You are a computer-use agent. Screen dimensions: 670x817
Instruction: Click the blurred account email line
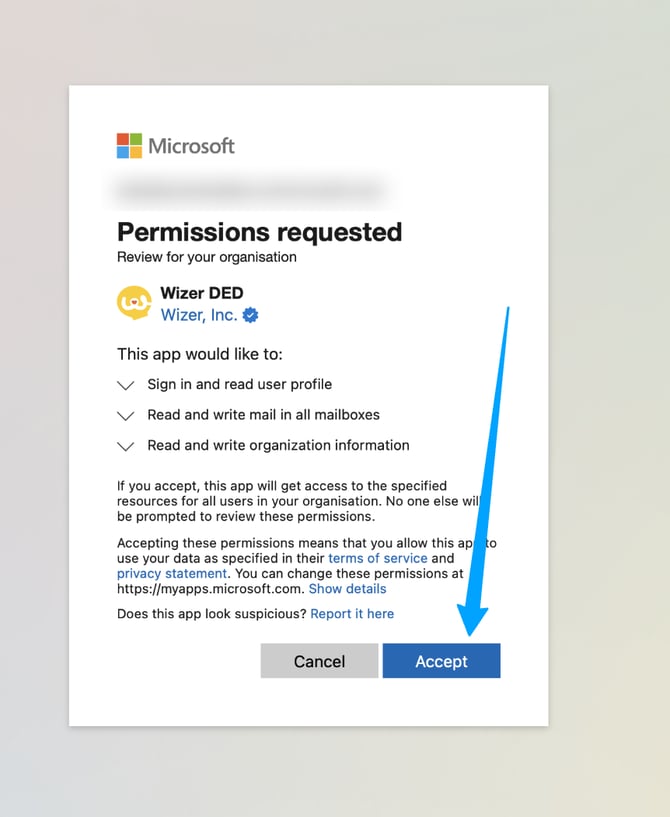250,188
